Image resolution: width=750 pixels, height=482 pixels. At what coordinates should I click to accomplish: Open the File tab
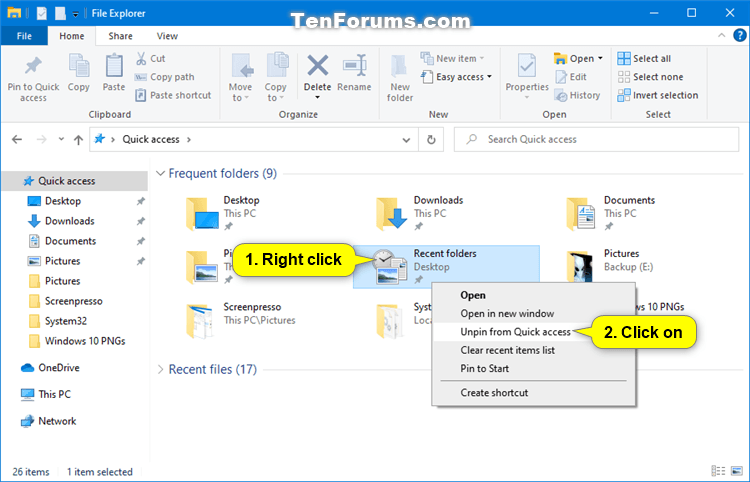pos(24,36)
